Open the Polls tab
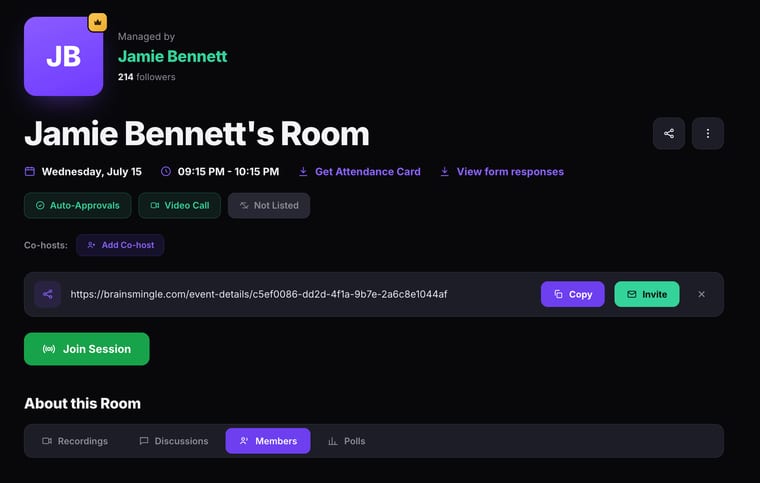The image size is (760, 483). pyautogui.click(x=347, y=441)
